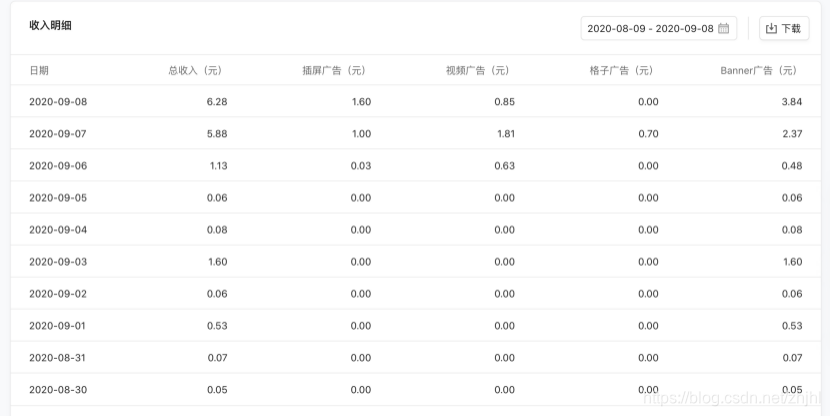Screen dimensions: 830x416
Task: Click video ad value 0.63
Action: click(504, 166)
